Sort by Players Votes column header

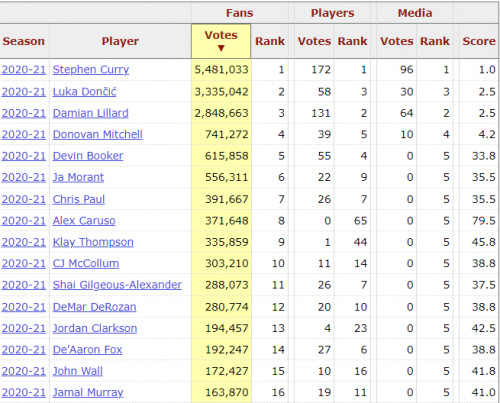click(314, 41)
